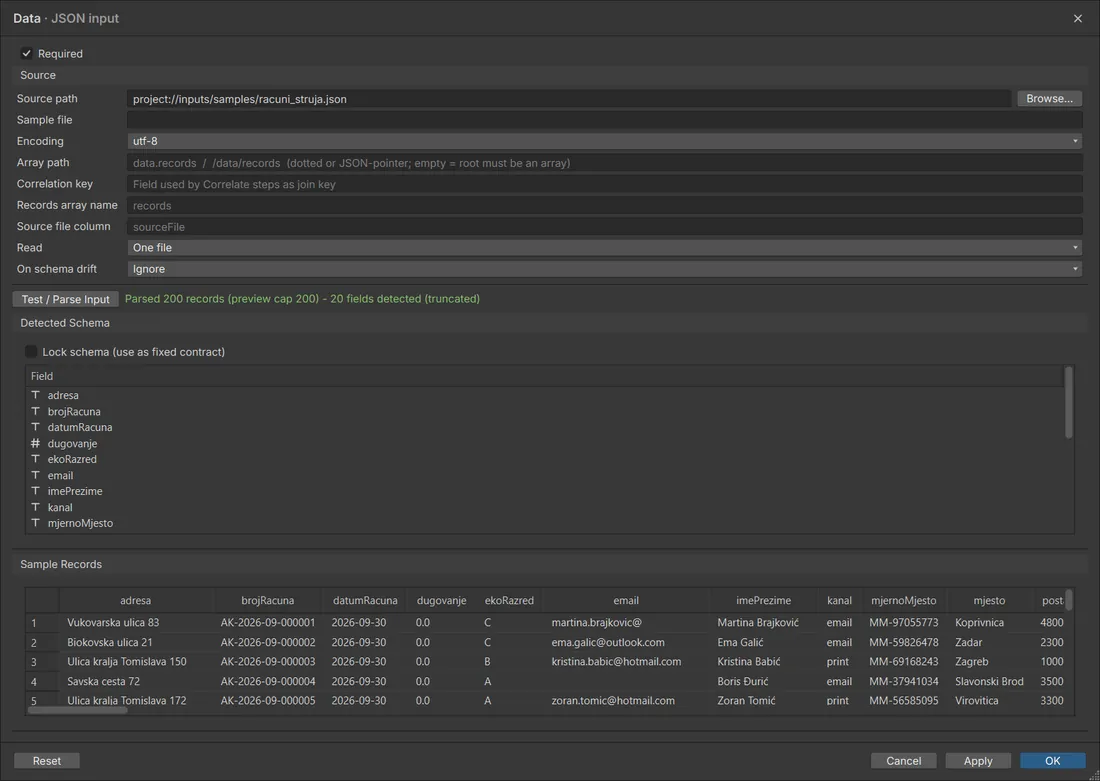
Task: Click the brojRacuna column header
Action: click(x=267, y=601)
